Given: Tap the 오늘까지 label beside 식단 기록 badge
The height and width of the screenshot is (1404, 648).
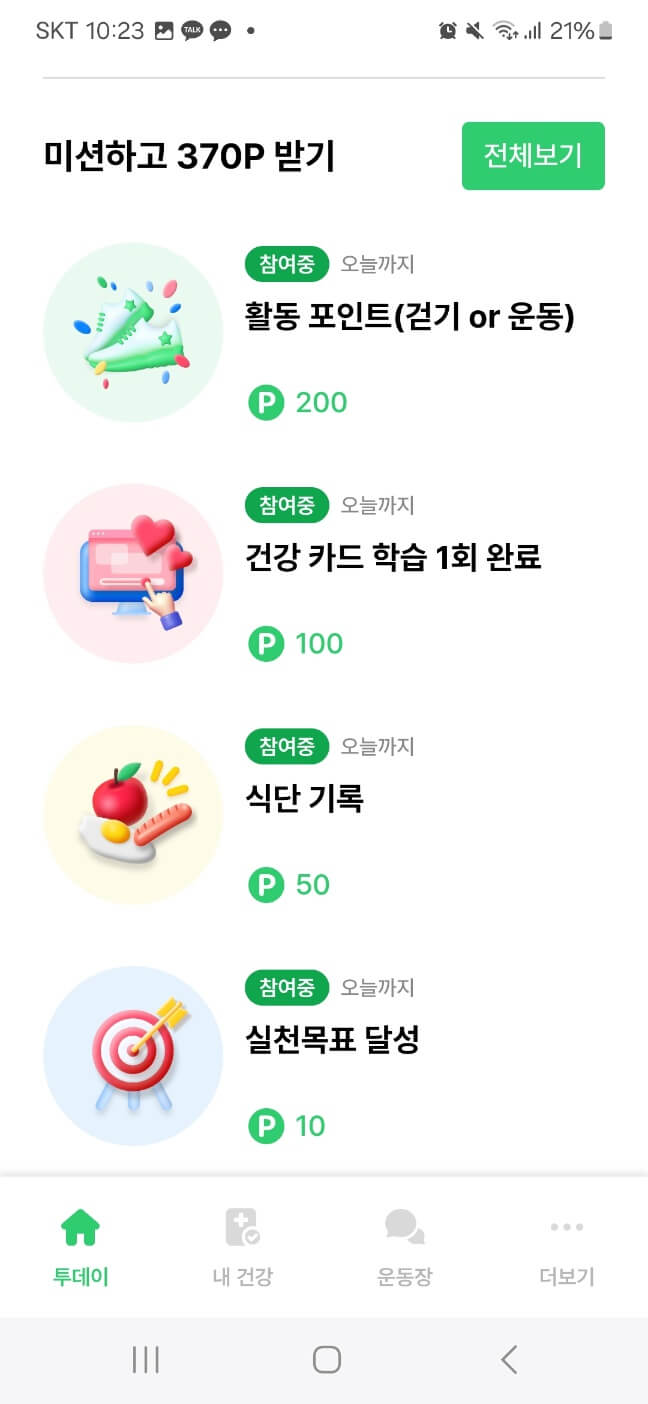Looking at the screenshot, I should pos(377,746).
